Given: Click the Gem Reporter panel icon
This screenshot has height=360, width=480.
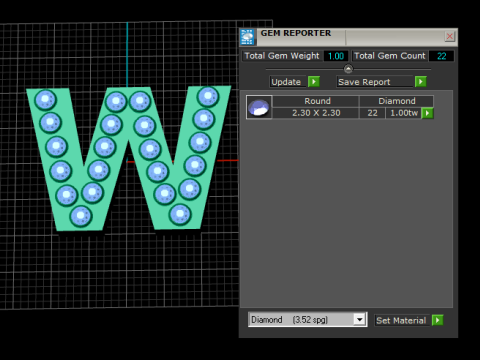Looking at the screenshot, I should [x=247, y=37].
